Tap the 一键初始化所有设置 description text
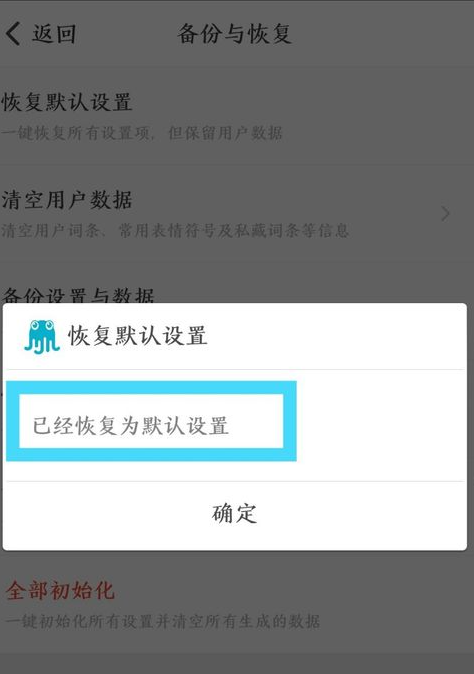Screen dimensions: 474x674 162,621
